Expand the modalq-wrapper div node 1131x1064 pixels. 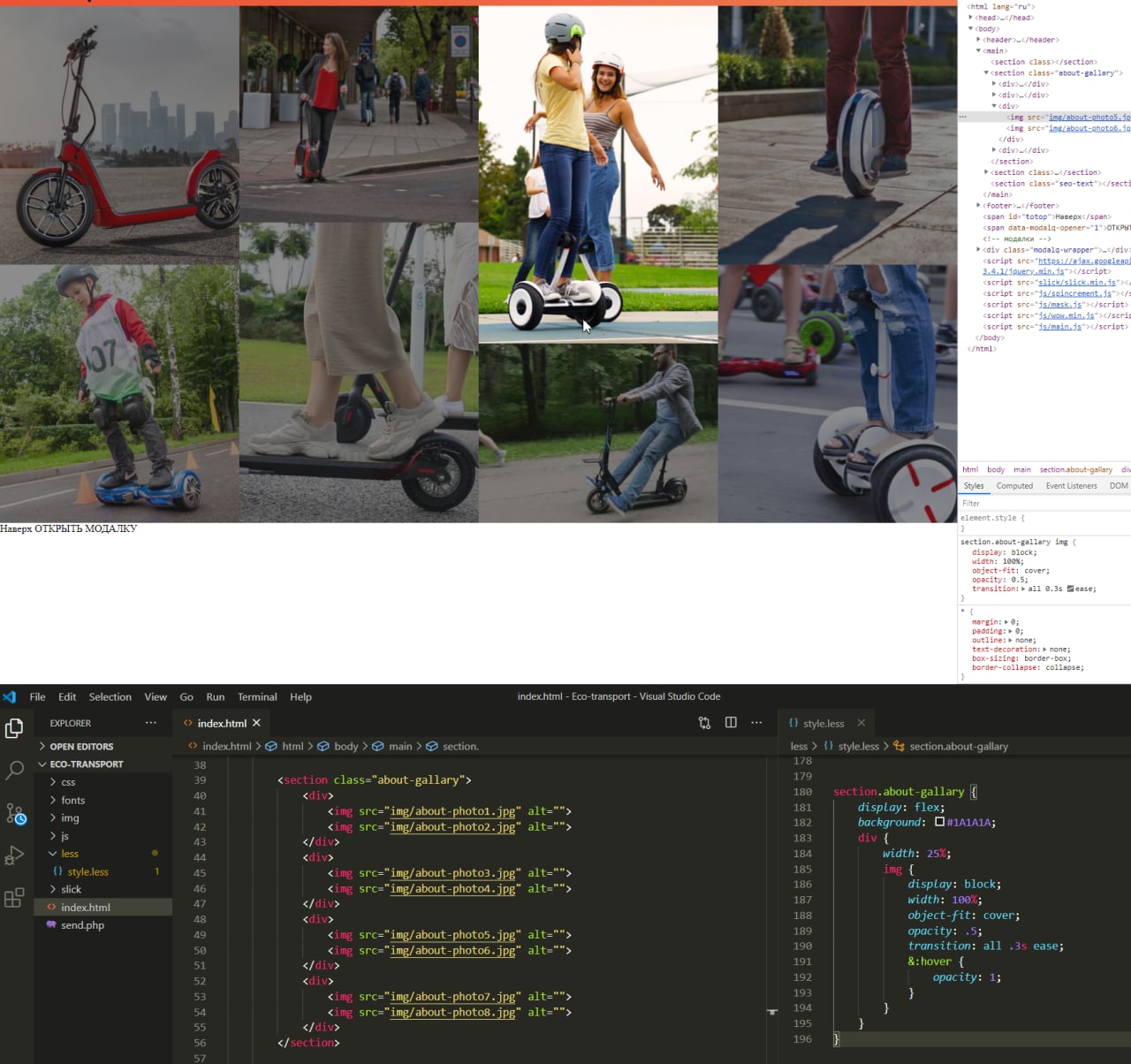[978, 249]
